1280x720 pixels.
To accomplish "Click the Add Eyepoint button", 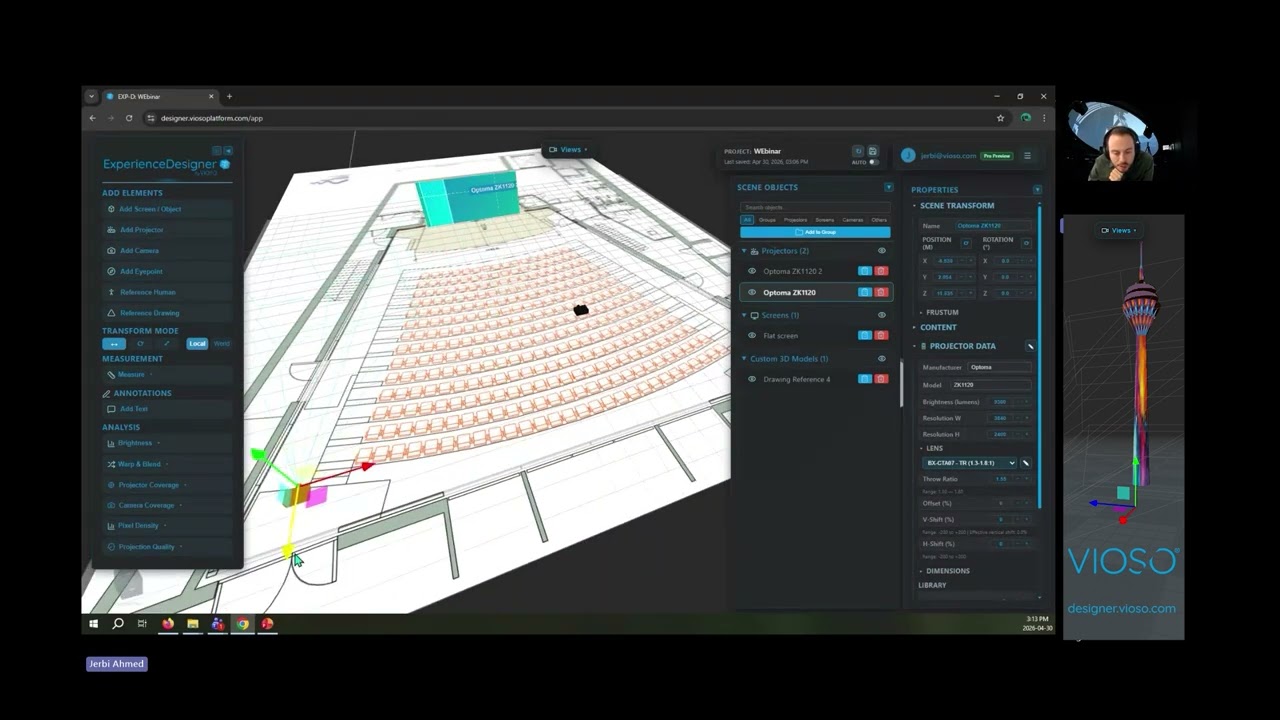I will [x=166, y=271].
